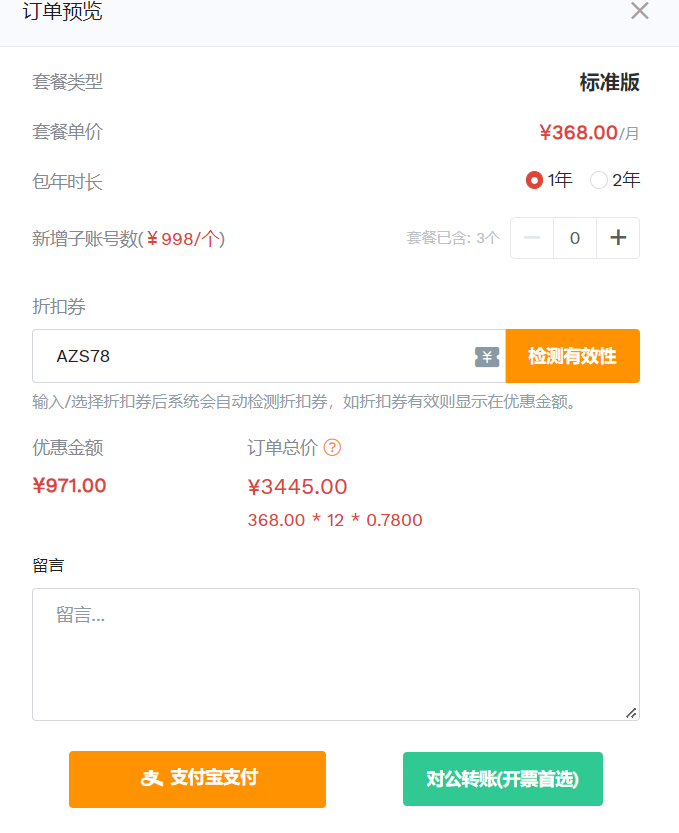This screenshot has height=833, width=679.
Task: Grab the textarea resize handle corner
Action: pyautogui.click(x=631, y=712)
